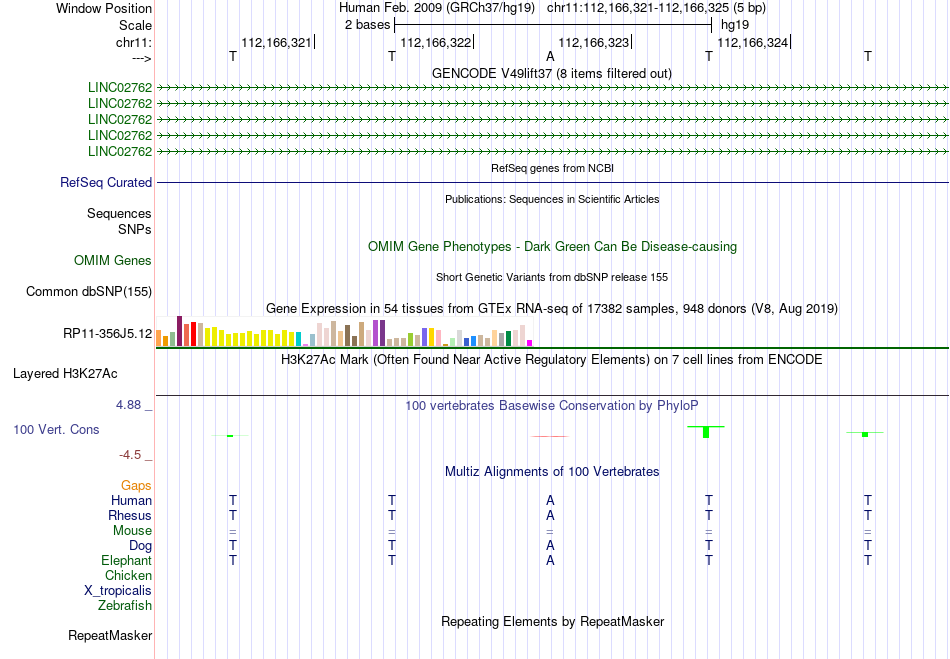Click the Gaps label in Multiz track
Viewport: 950px width, 659px height.
pos(136,485)
